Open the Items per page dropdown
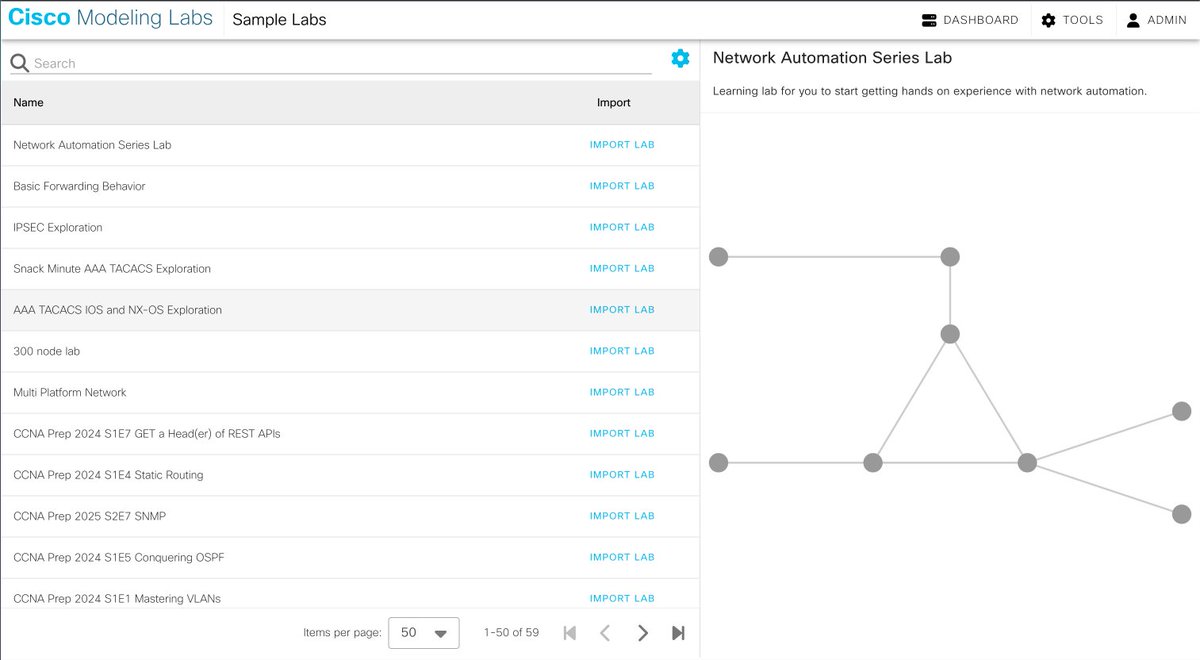The width and height of the screenshot is (1200, 660). (423, 633)
